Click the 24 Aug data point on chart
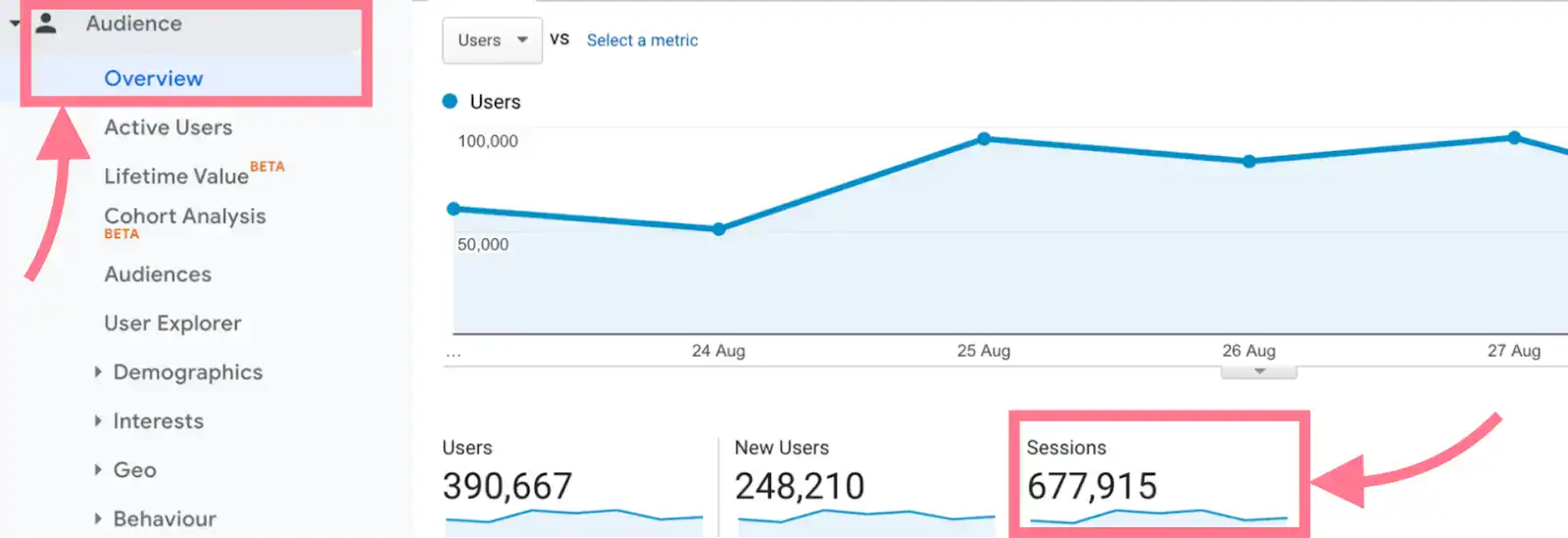 tap(719, 229)
